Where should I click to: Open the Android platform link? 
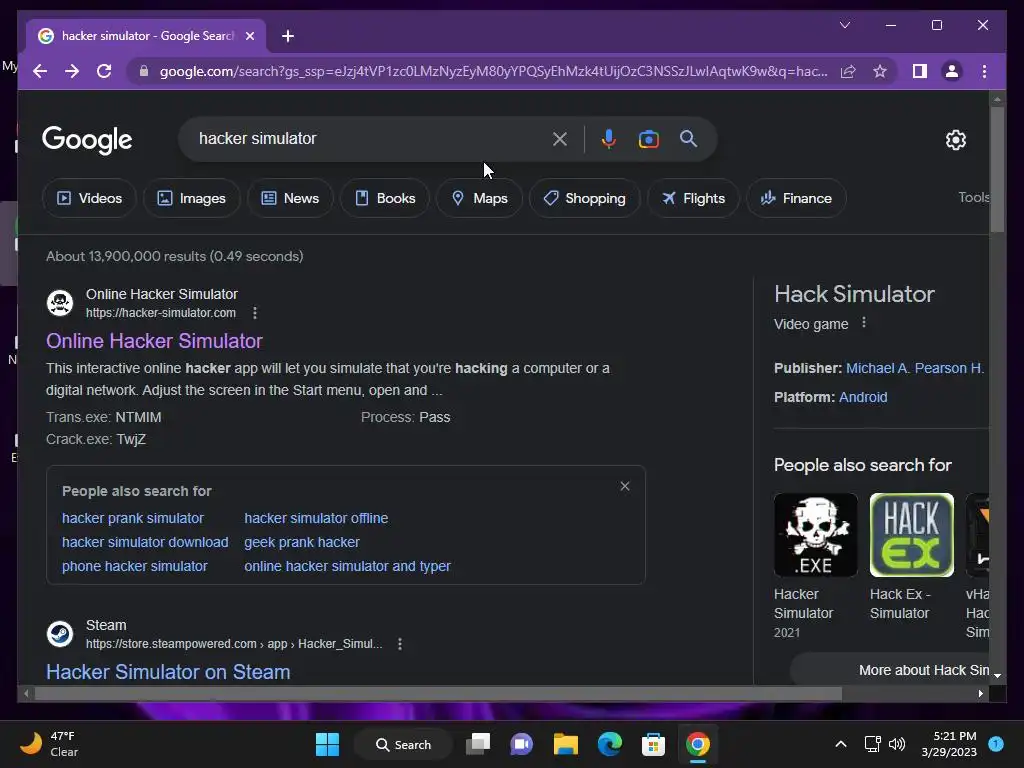(x=863, y=397)
